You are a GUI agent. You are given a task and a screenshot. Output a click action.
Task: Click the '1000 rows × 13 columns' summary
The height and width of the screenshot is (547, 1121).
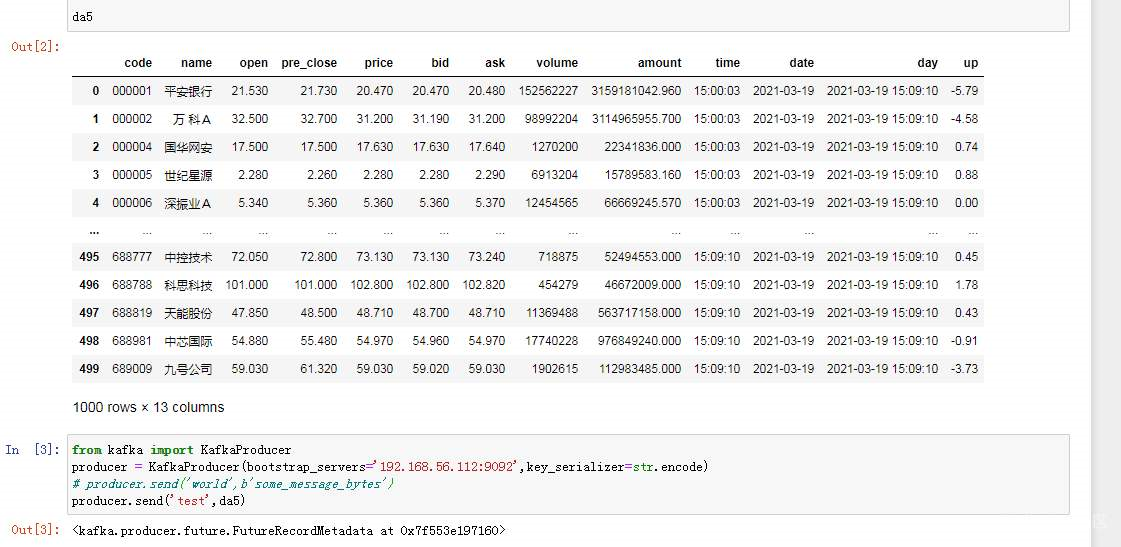[x=148, y=407]
